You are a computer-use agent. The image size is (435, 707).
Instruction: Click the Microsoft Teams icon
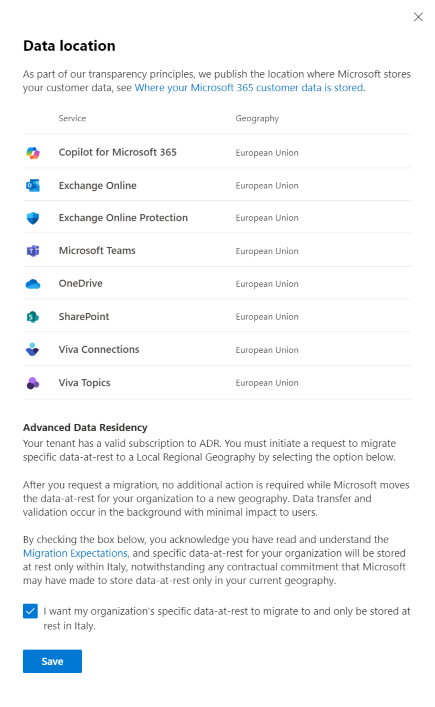tap(32, 251)
